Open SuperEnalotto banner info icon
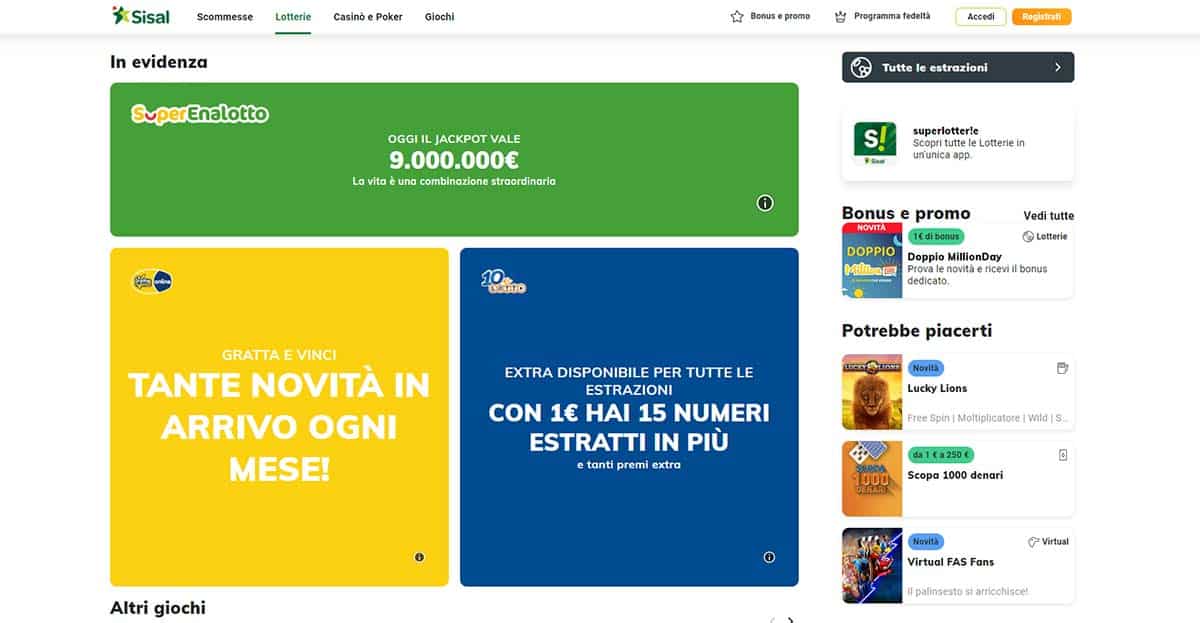This screenshot has width=1200, height=623. coord(765,203)
